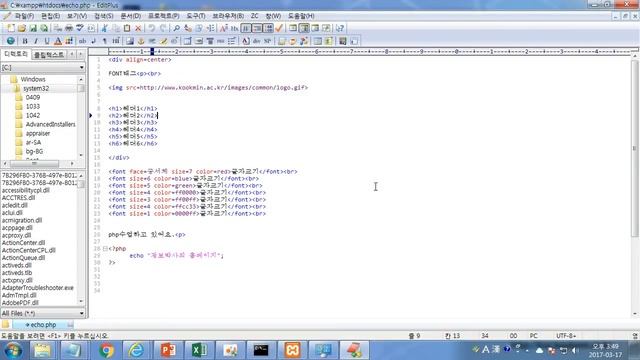Click the file list scroll down arrow
640x360 pixels.
pyautogui.click(x=81, y=301)
